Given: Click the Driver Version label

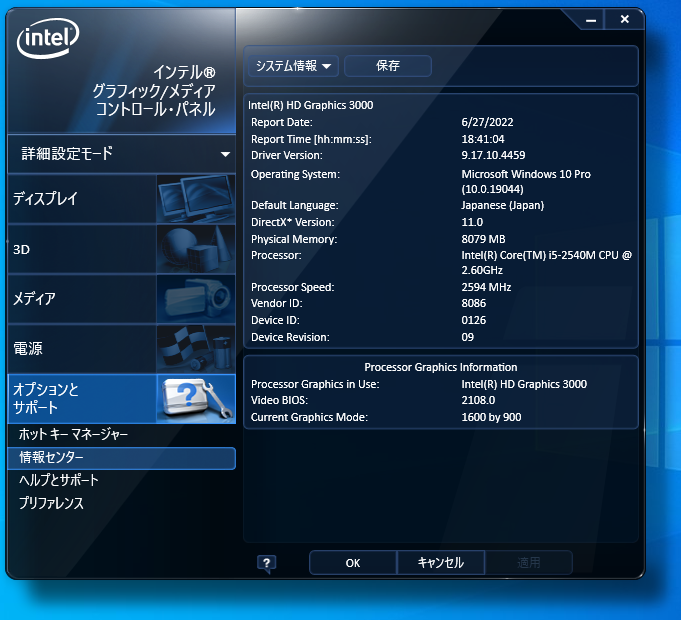Looking at the screenshot, I should tap(287, 155).
